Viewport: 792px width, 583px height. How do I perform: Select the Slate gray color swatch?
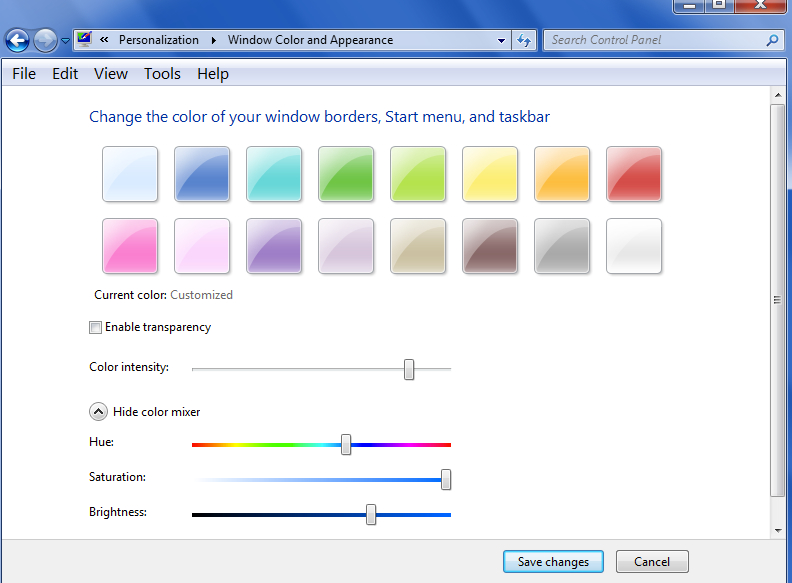(562, 246)
